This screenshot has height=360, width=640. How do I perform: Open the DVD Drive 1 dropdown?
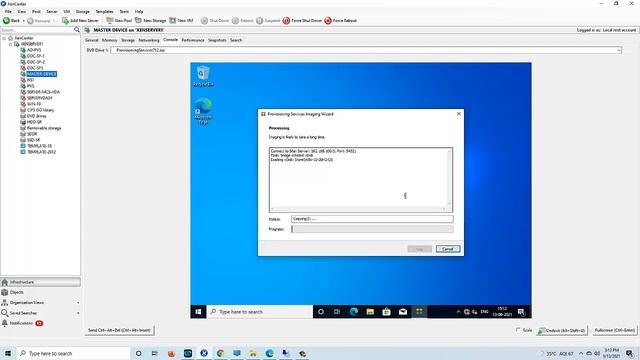click(619, 50)
